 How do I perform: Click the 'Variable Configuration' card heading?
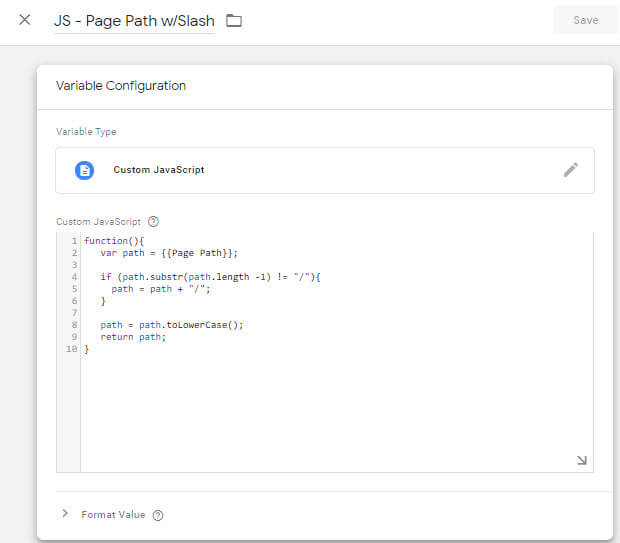[x=121, y=86]
